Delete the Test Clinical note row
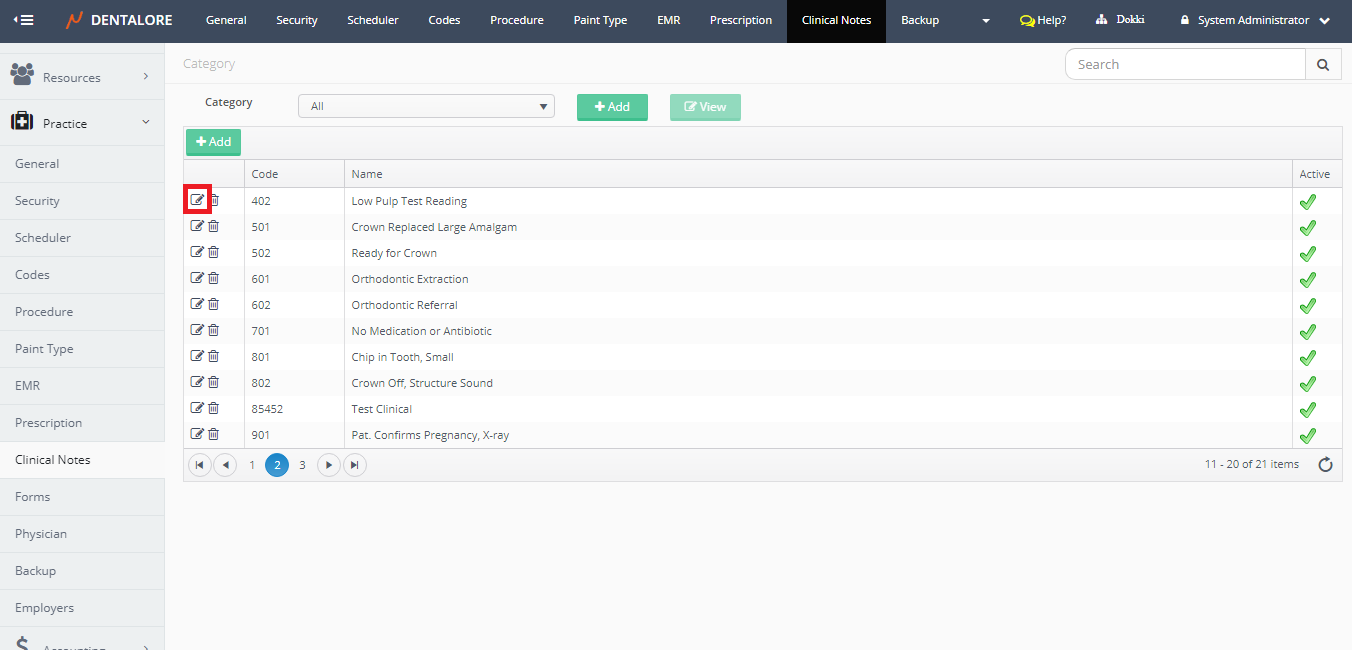 [x=214, y=408]
